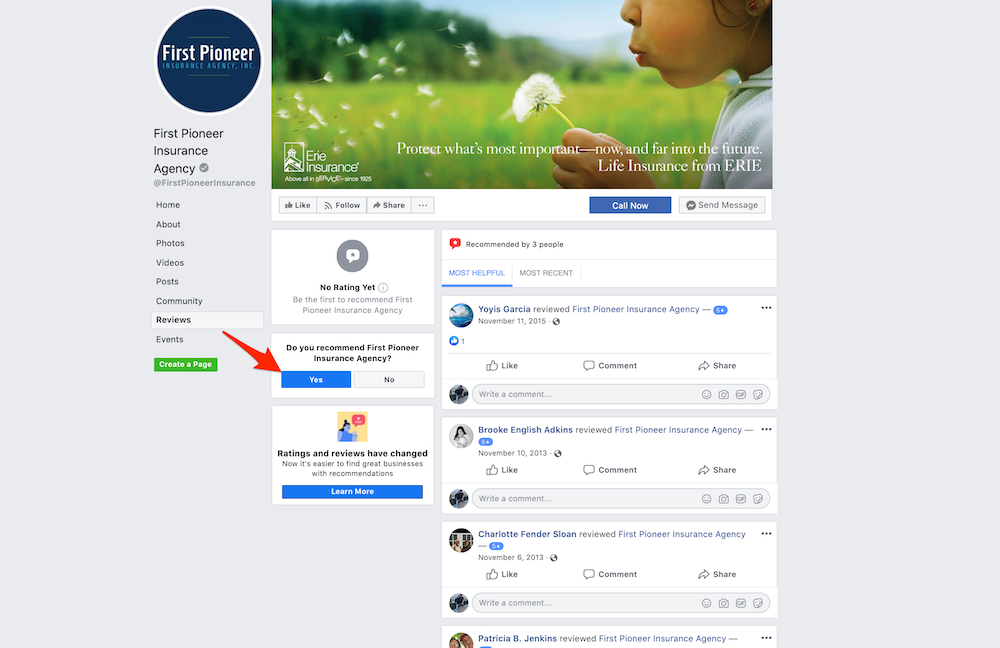The height and width of the screenshot is (648, 1000).
Task: Open Patricia B. Jenkins' profile link
Action: [x=517, y=638]
